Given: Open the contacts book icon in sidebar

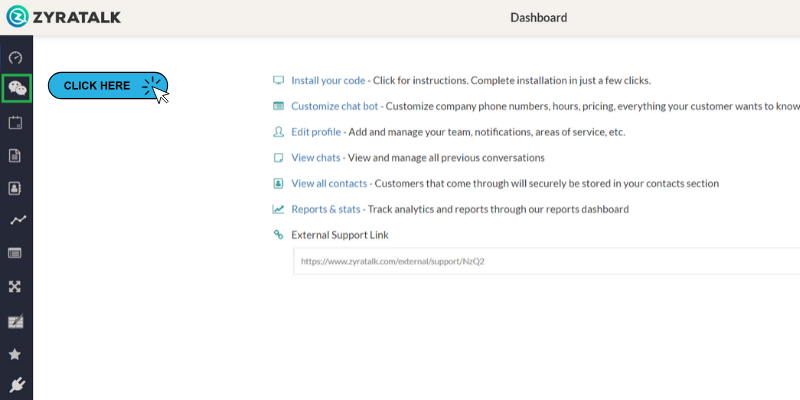Looking at the screenshot, I should tap(15, 188).
